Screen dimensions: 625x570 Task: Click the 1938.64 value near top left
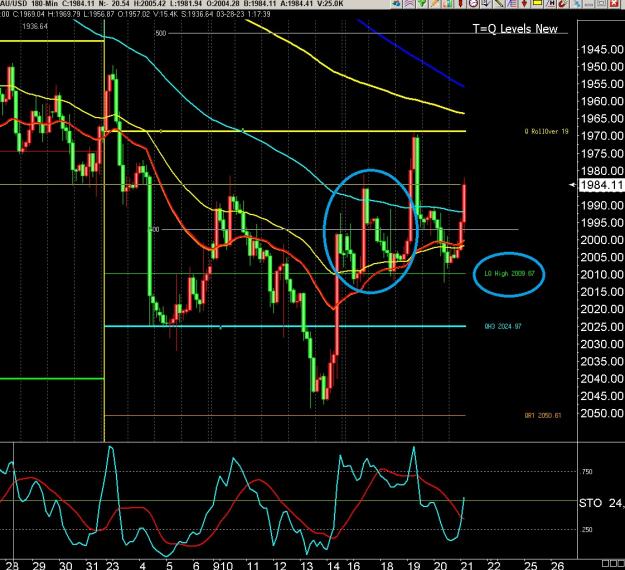[35, 26]
